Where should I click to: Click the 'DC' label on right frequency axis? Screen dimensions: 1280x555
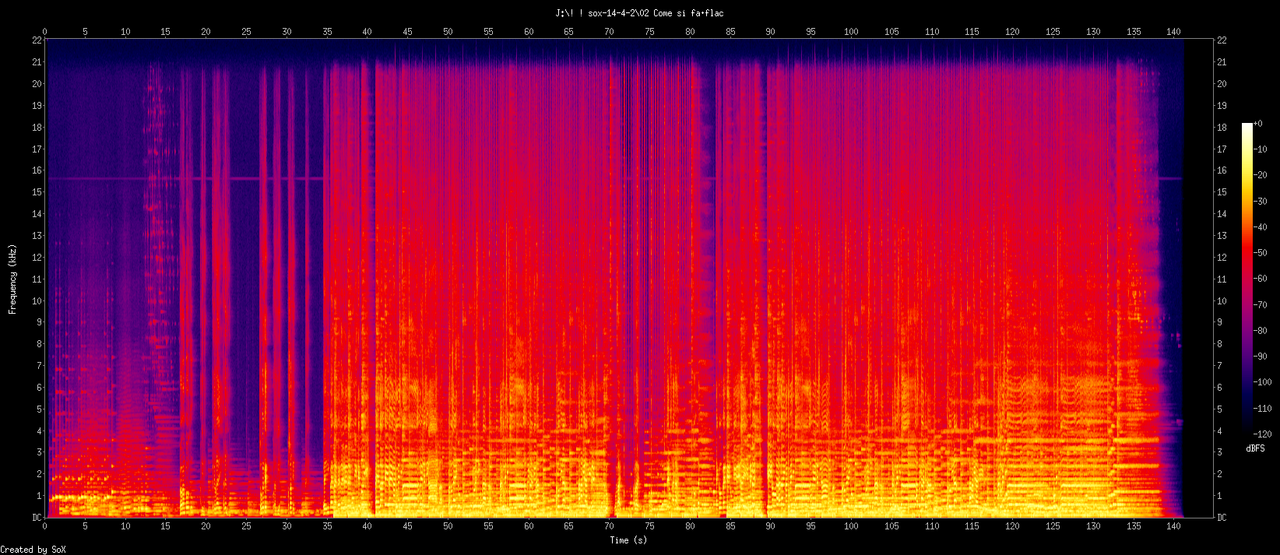click(x=1222, y=517)
